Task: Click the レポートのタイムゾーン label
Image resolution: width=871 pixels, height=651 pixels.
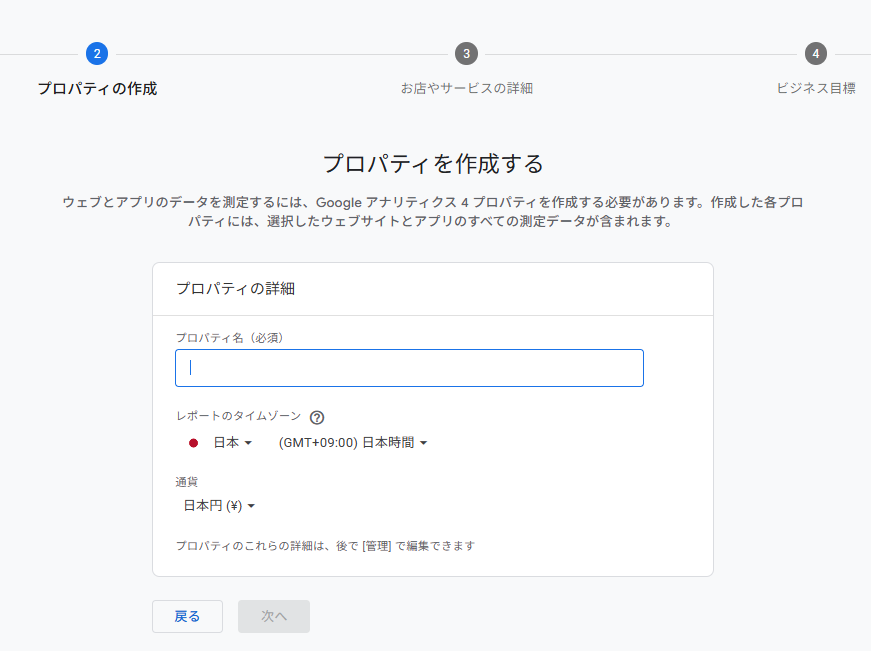Action: click(x=238, y=416)
